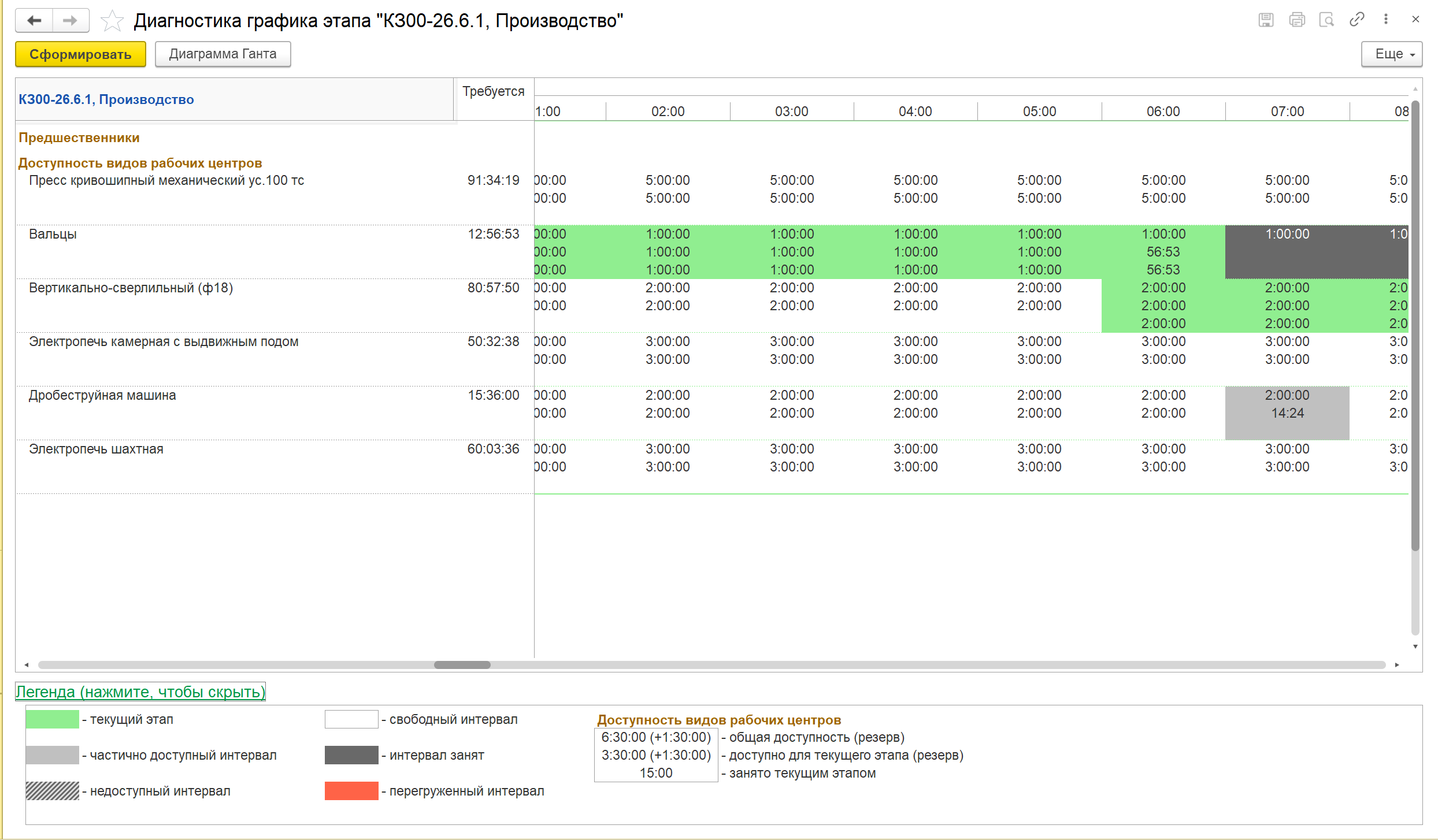Save the report using the diskette icon
Image resolution: width=1438 pixels, height=840 pixels.
[1266, 20]
